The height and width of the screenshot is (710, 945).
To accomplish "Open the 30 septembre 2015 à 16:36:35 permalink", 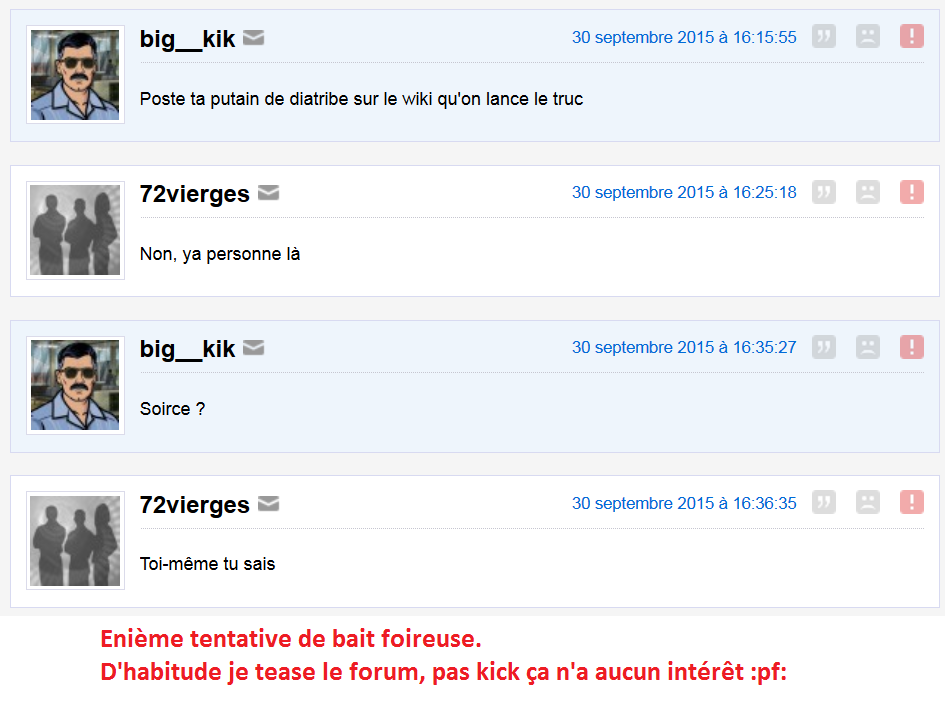I will tap(684, 503).
